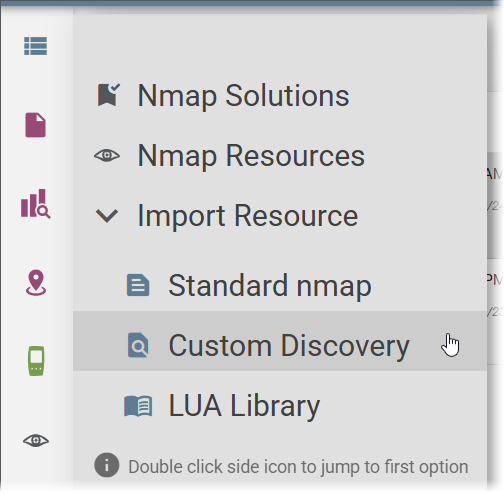
Task: Click the eye icon beside Nmap Resources
Action: 107,155
